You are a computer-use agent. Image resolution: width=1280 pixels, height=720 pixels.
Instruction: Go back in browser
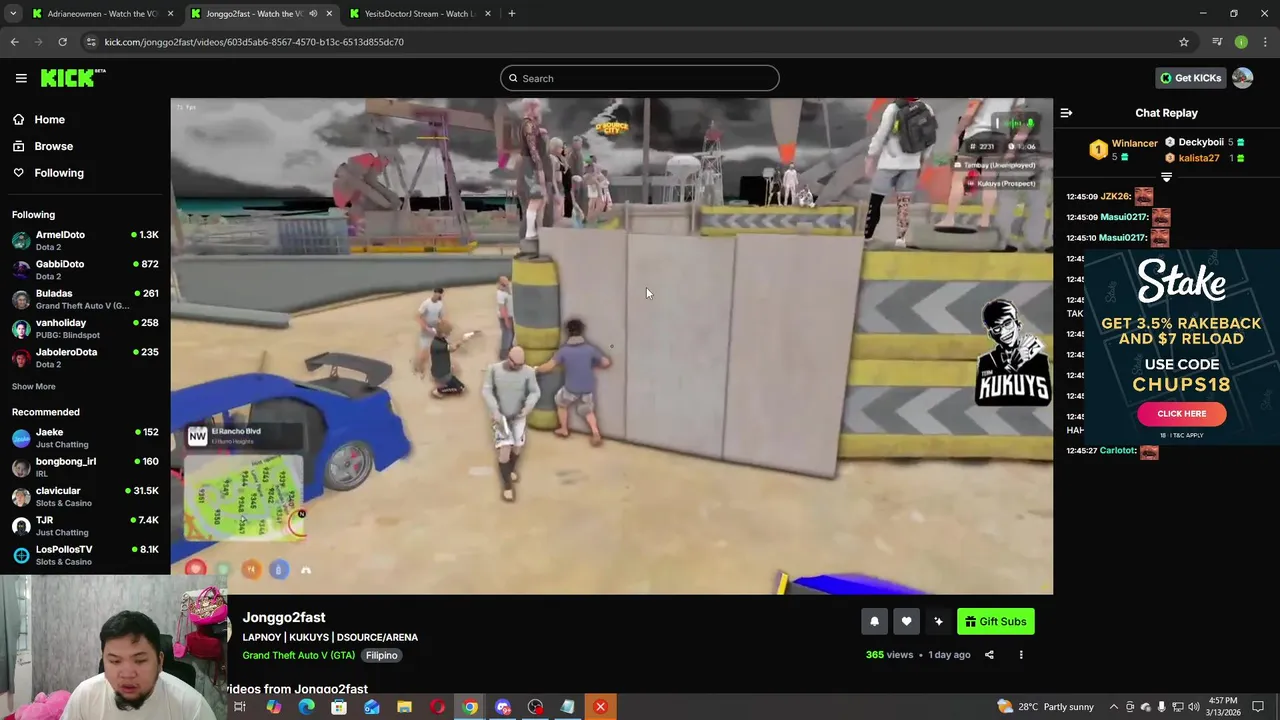point(14,42)
